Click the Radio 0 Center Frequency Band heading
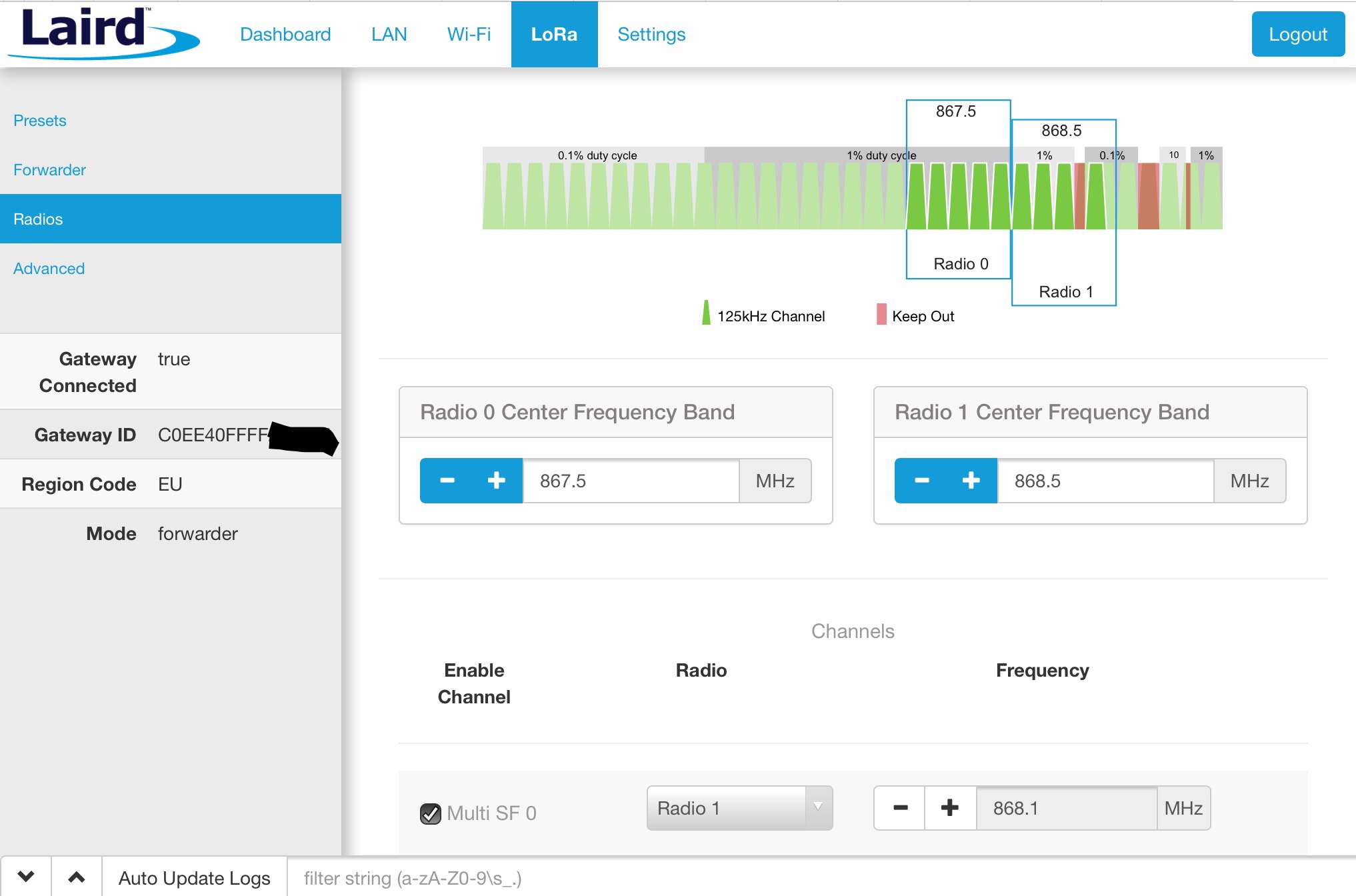The image size is (1356, 896). [x=577, y=412]
